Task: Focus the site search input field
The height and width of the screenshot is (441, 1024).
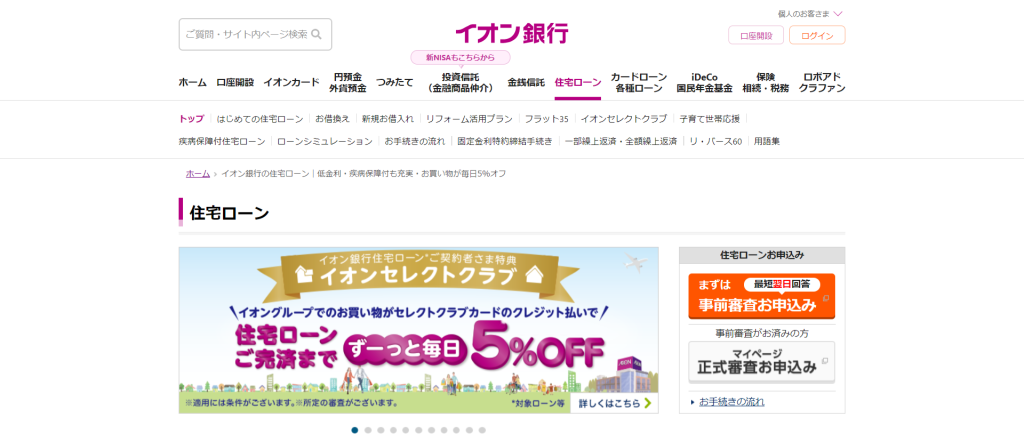Action: (255, 35)
